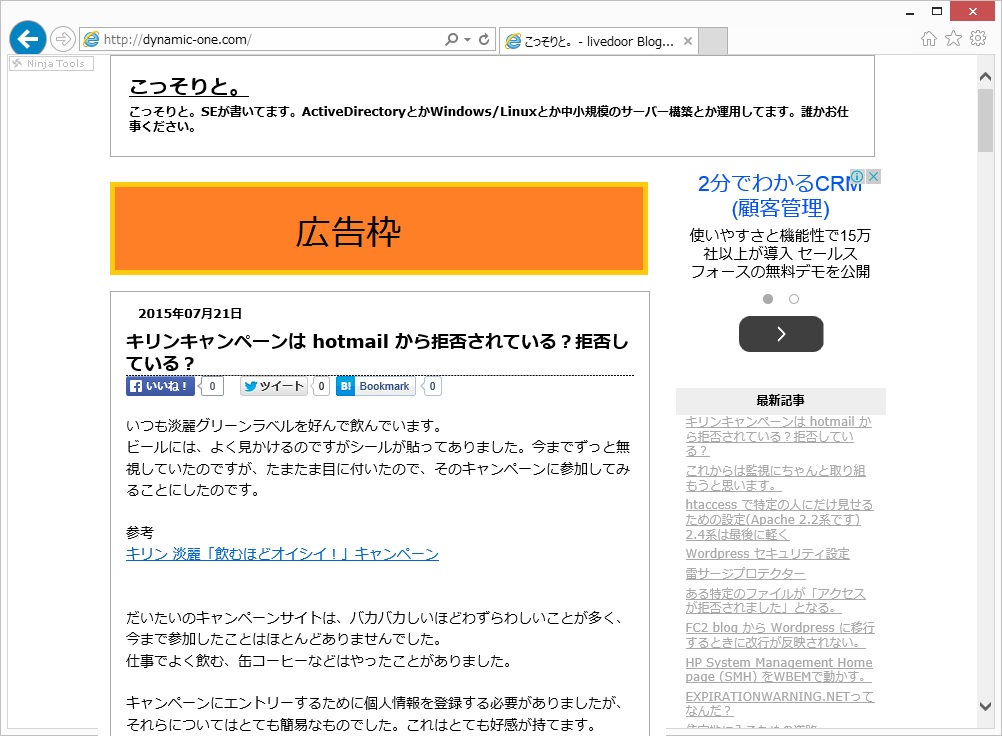Click the ad info icon
This screenshot has width=1002, height=736.
[857, 176]
